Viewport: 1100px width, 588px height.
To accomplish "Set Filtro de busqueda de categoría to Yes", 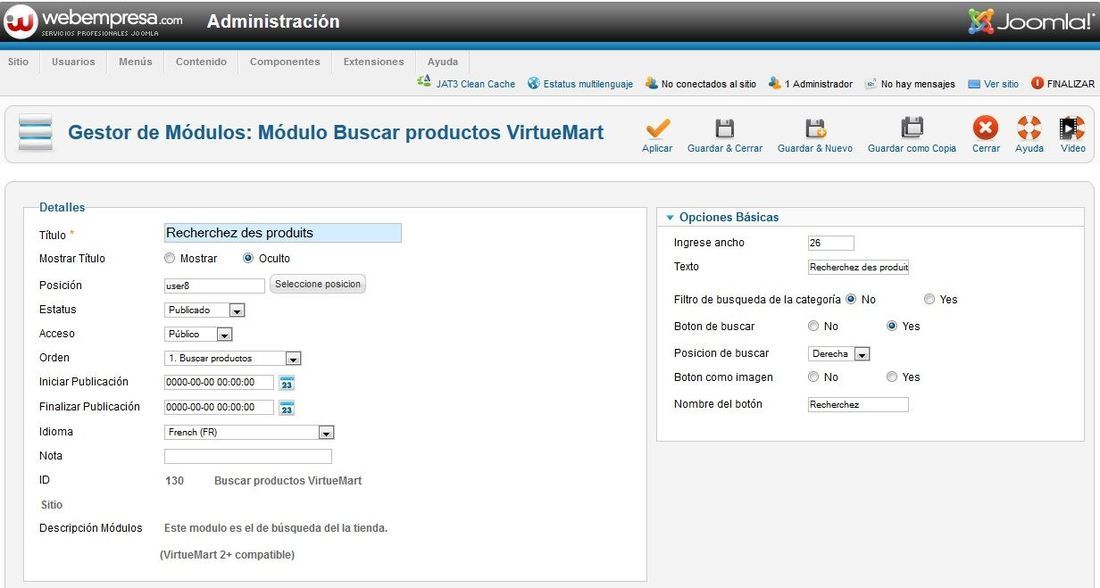I will click(930, 299).
